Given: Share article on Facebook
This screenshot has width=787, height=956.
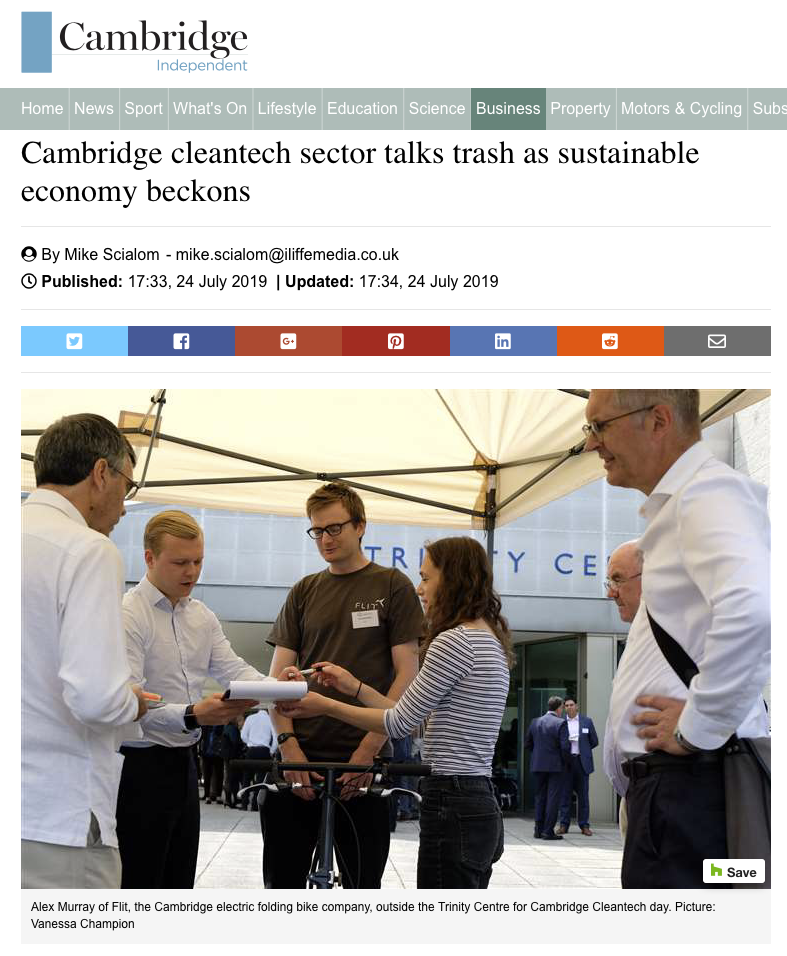Looking at the screenshot, I should (x=182, y=341).
